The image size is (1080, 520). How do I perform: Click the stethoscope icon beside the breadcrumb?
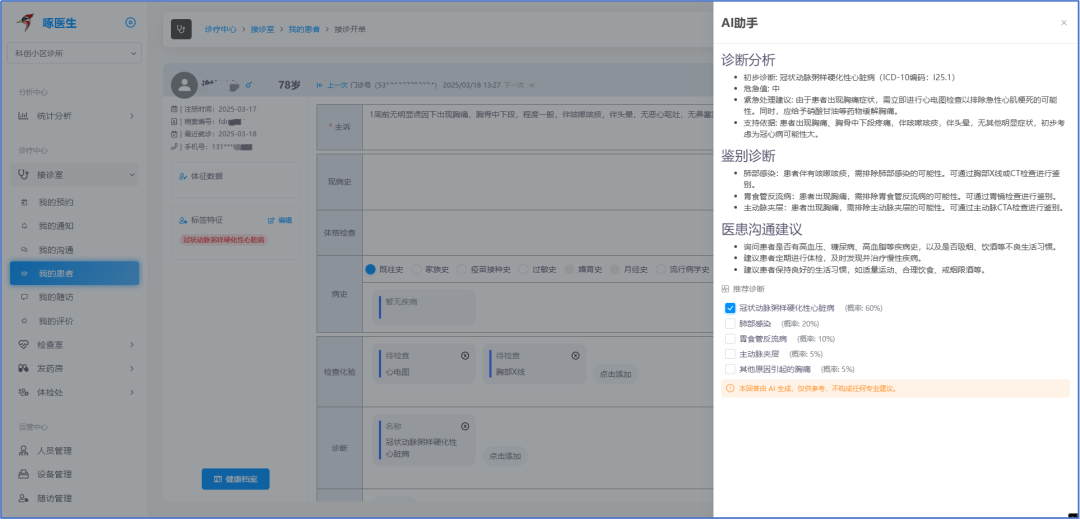coord(181,30)
